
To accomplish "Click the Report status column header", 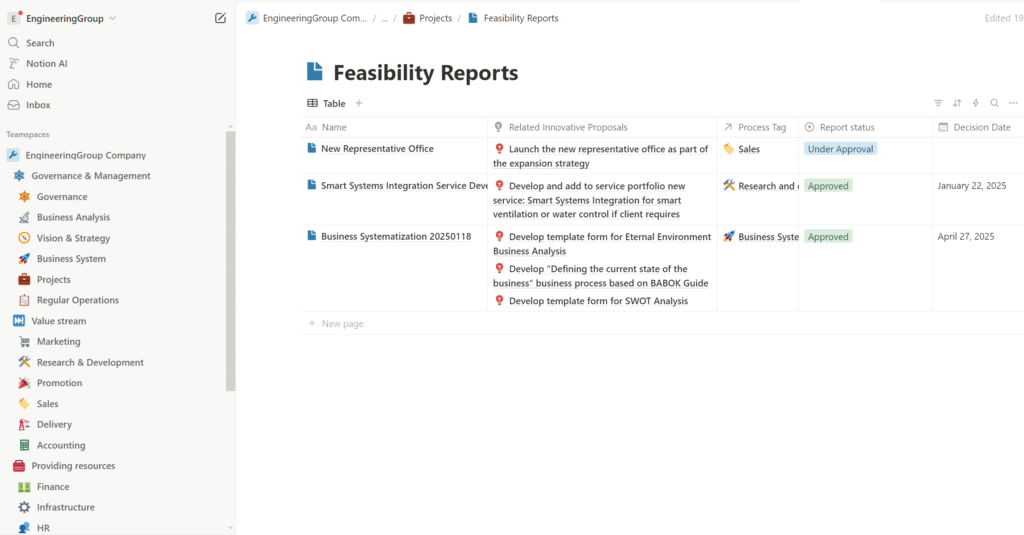I will point(846,127).
